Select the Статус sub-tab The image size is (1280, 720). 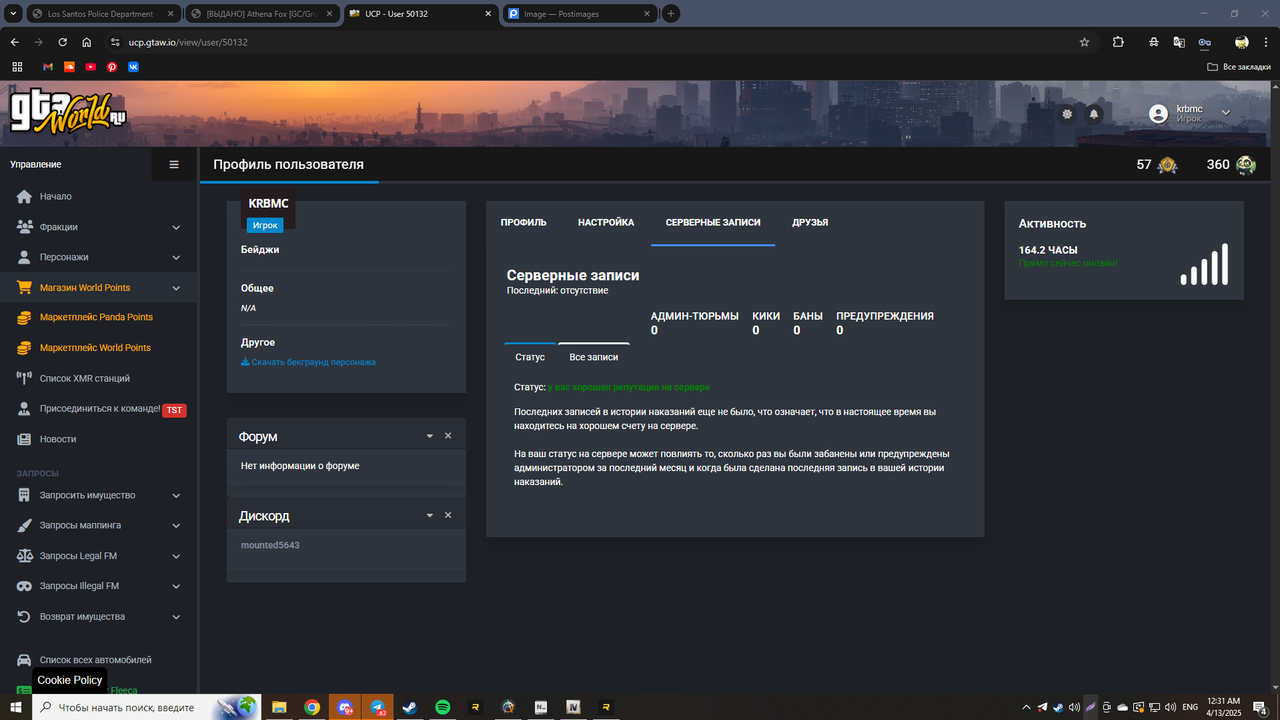point(530,357)
